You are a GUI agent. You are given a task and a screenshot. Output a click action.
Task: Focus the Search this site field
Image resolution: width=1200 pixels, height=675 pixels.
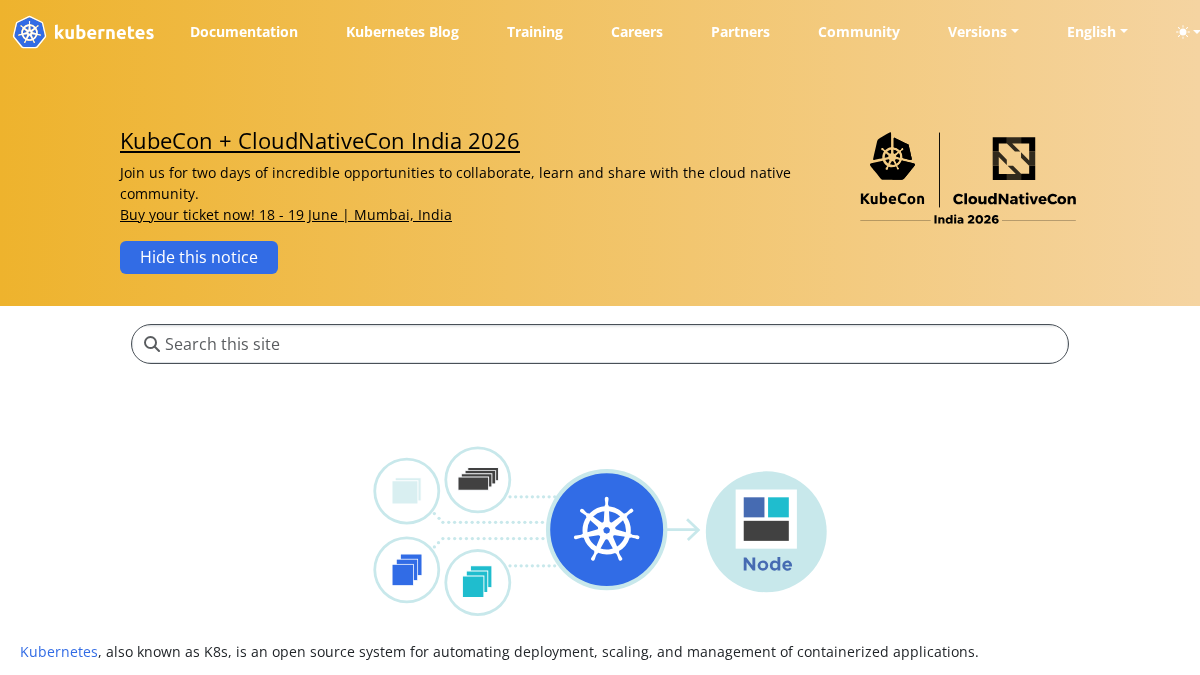(600, 344)
